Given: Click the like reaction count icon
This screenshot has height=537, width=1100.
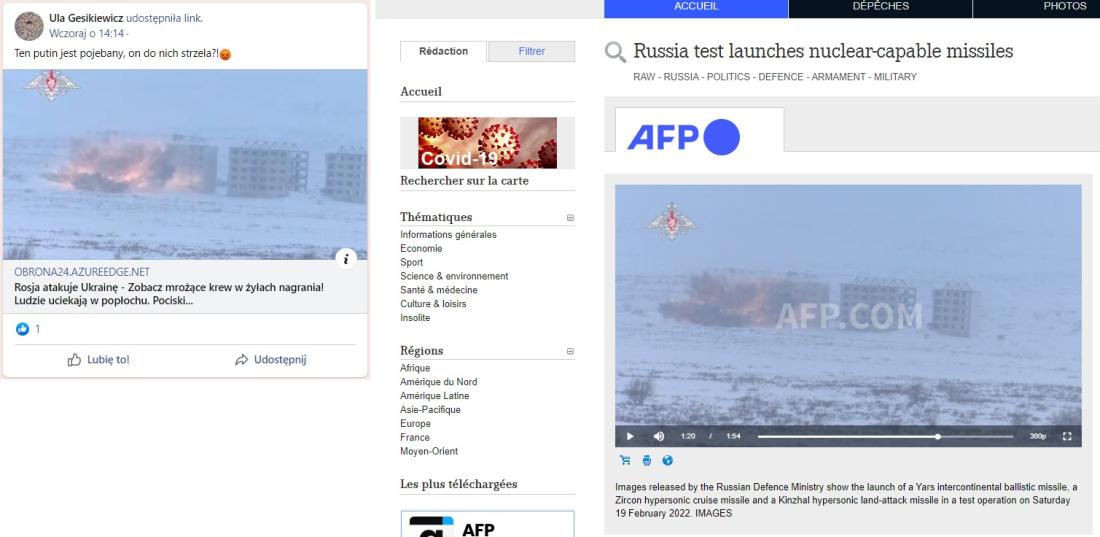Looking at the screenshot, I should 22,329.
